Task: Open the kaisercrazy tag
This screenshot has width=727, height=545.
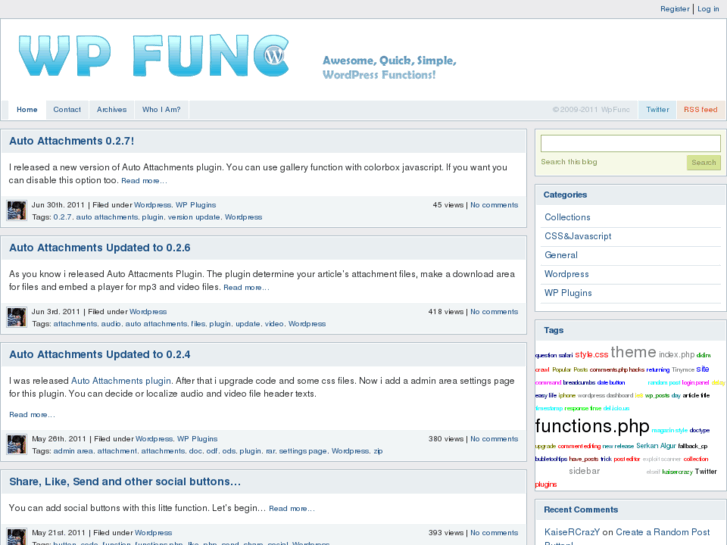Action: 677,472
